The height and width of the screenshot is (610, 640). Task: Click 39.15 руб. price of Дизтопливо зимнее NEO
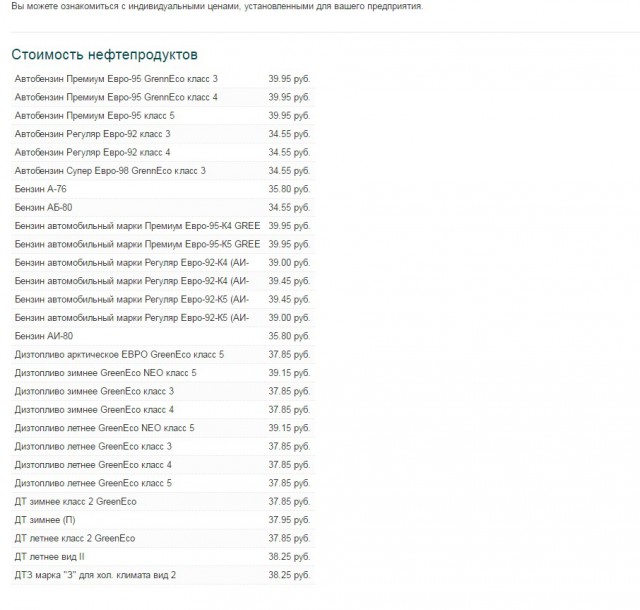coord(289,373)
